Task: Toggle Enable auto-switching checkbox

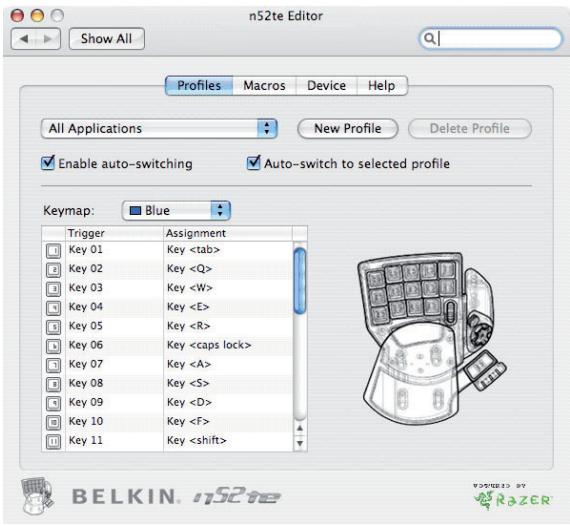Action: (x=48, y=162)
